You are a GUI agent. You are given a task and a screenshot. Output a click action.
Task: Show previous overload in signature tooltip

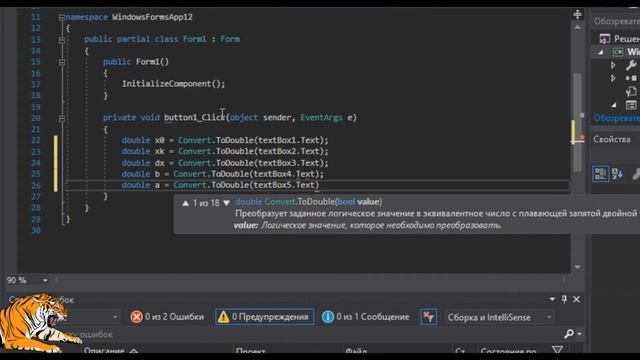pos(185,203)
